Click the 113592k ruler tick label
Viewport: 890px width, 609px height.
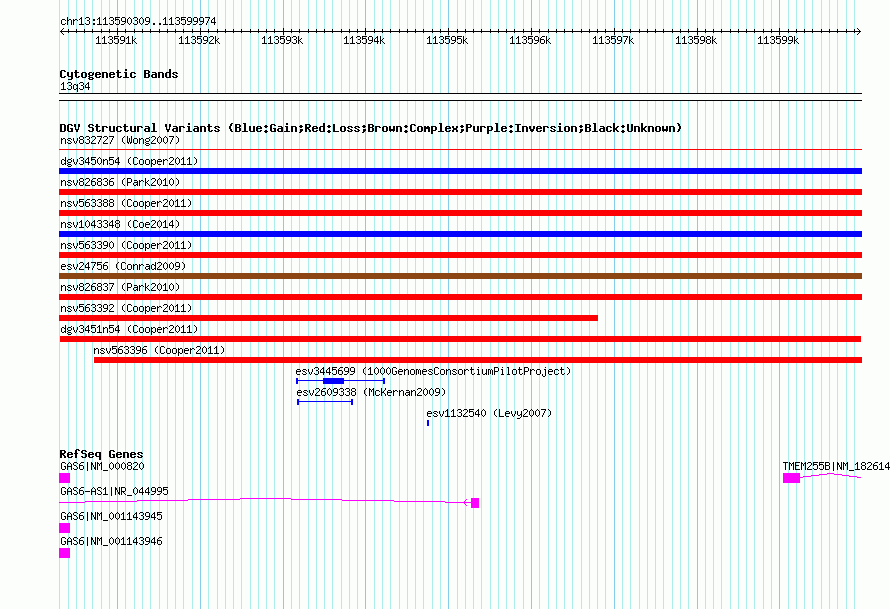coord(199,41)
